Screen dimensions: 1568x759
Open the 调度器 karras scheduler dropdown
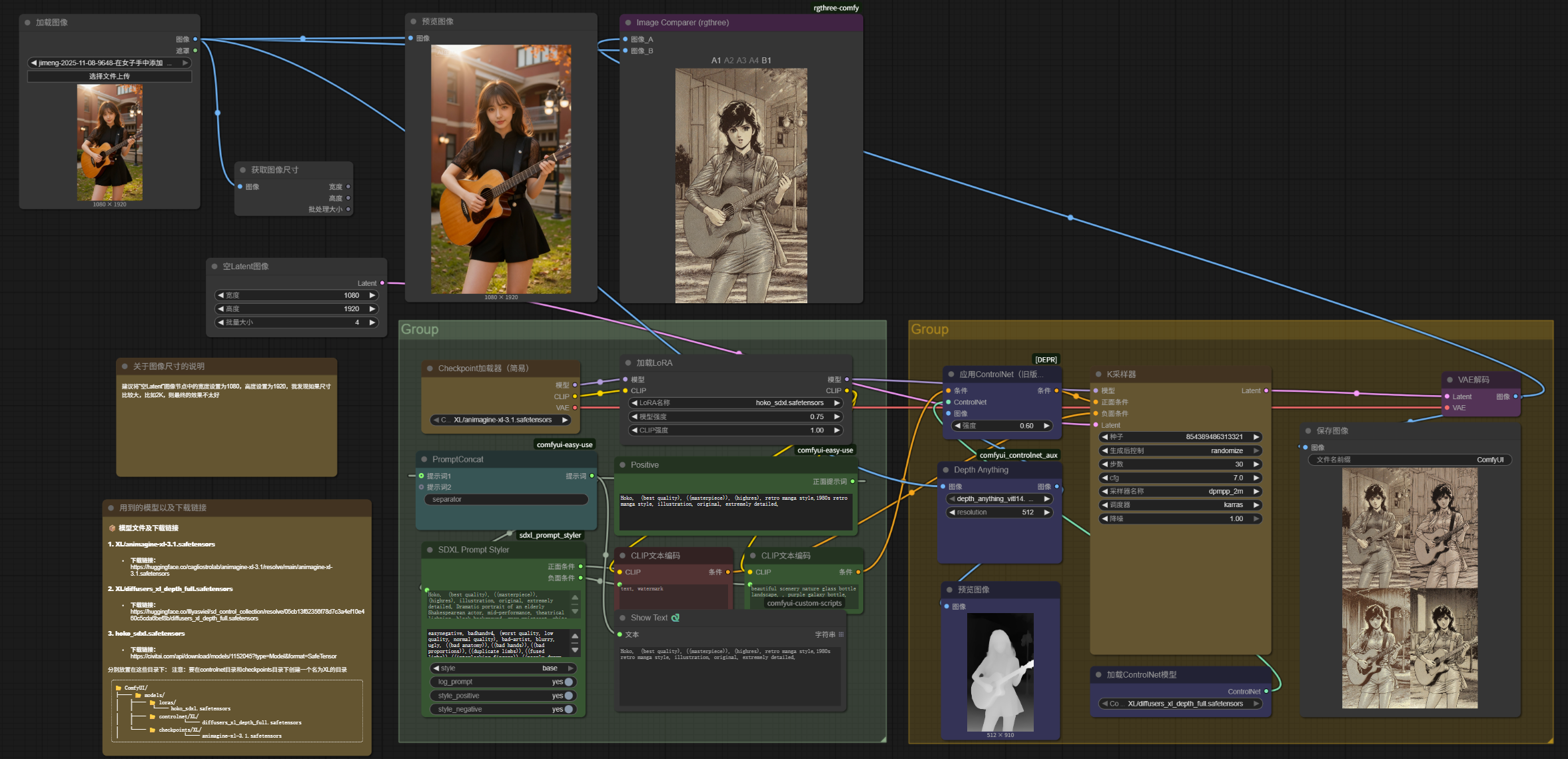(1179, 505)
